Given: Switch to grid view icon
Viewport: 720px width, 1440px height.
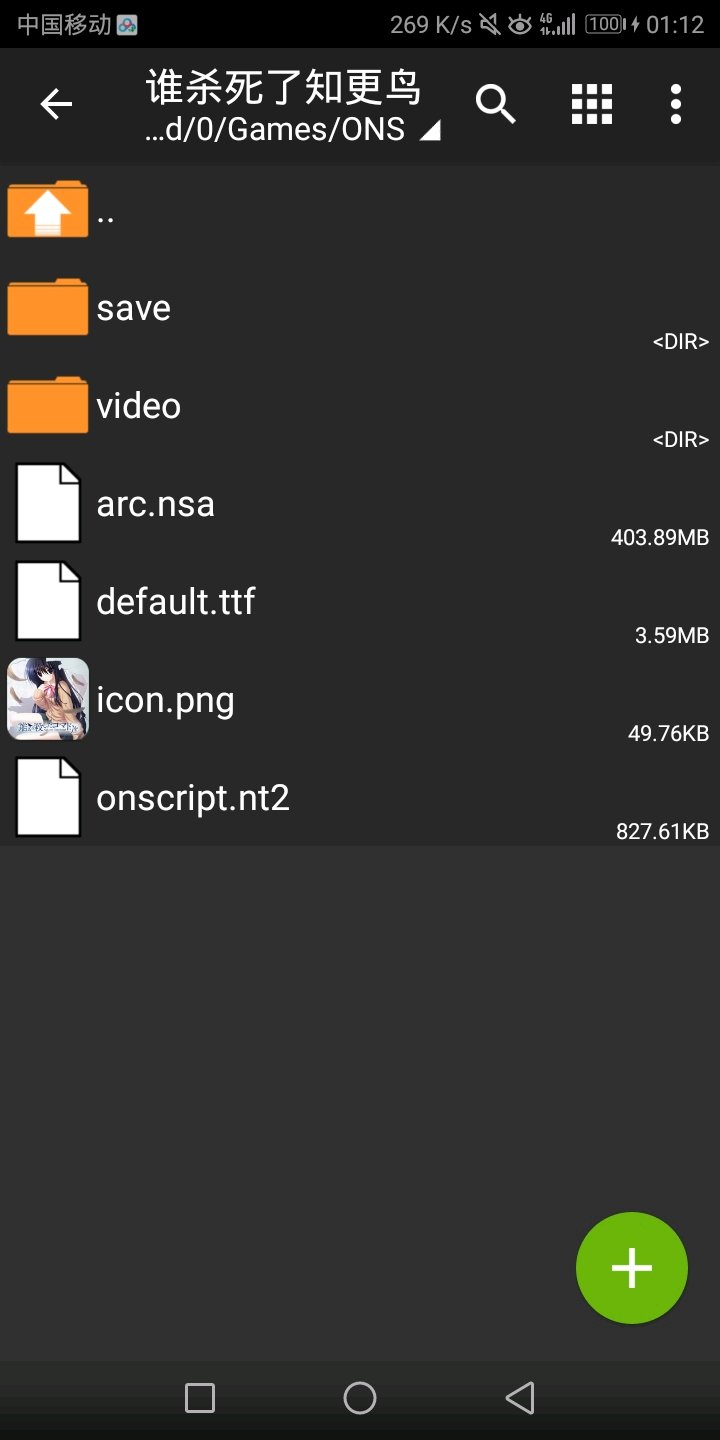Looking at the screenshot, I should tap(591, 104).
